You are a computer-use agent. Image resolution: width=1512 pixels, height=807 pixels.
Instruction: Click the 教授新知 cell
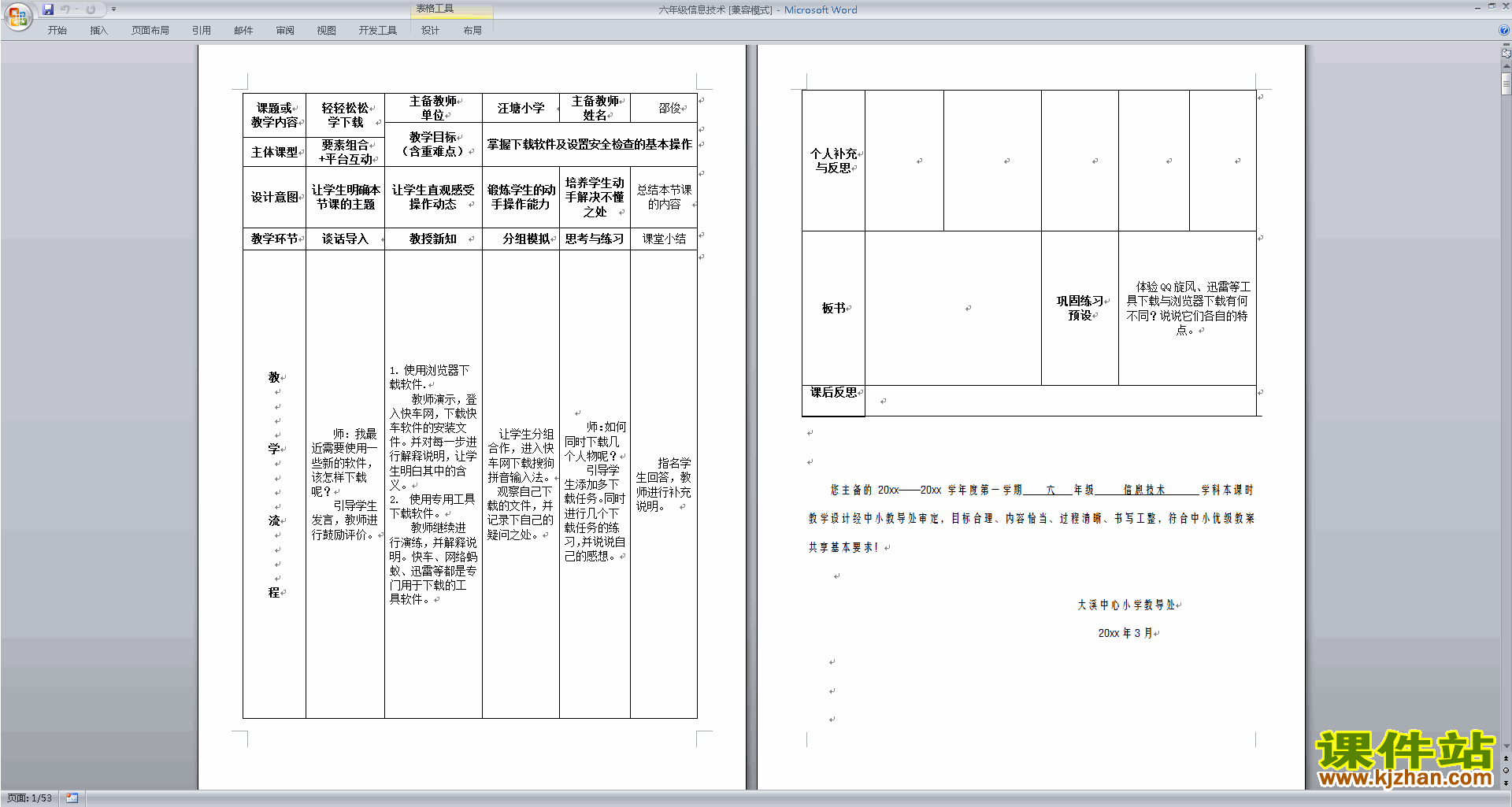click(x=433, y=239)
